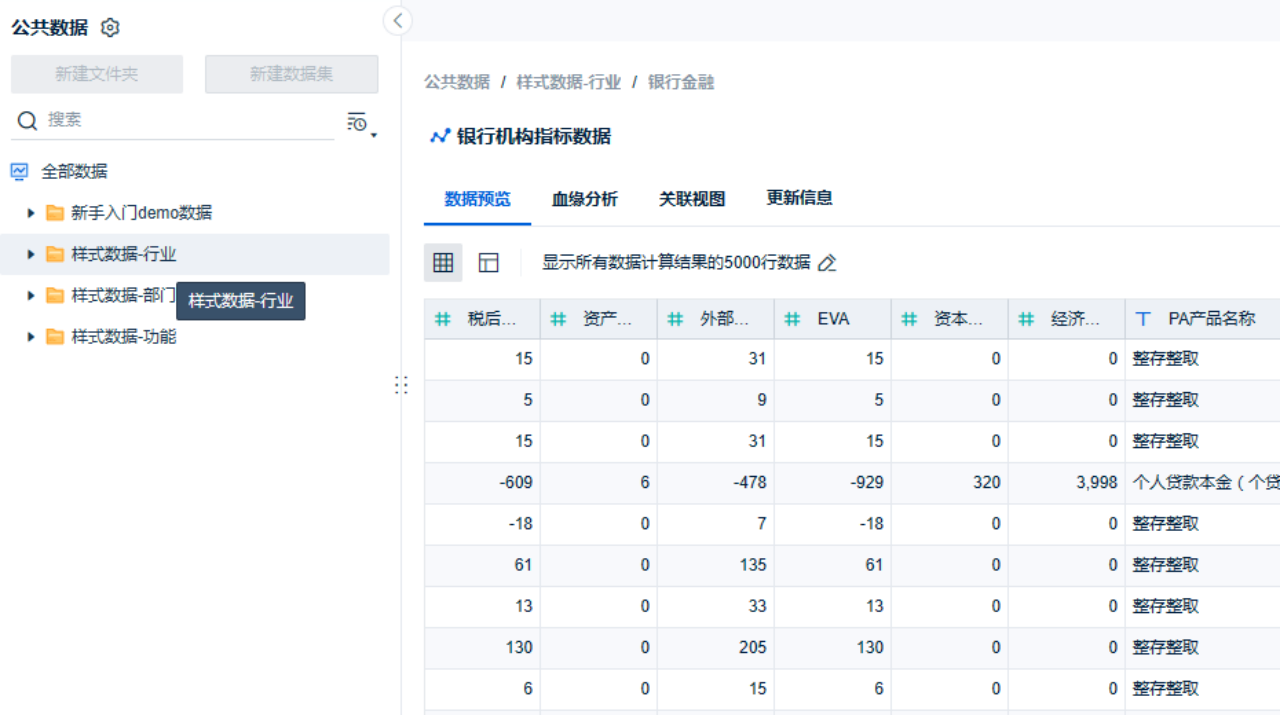
Task: Click the 全部数据 monitor icon
Action: 19,172
